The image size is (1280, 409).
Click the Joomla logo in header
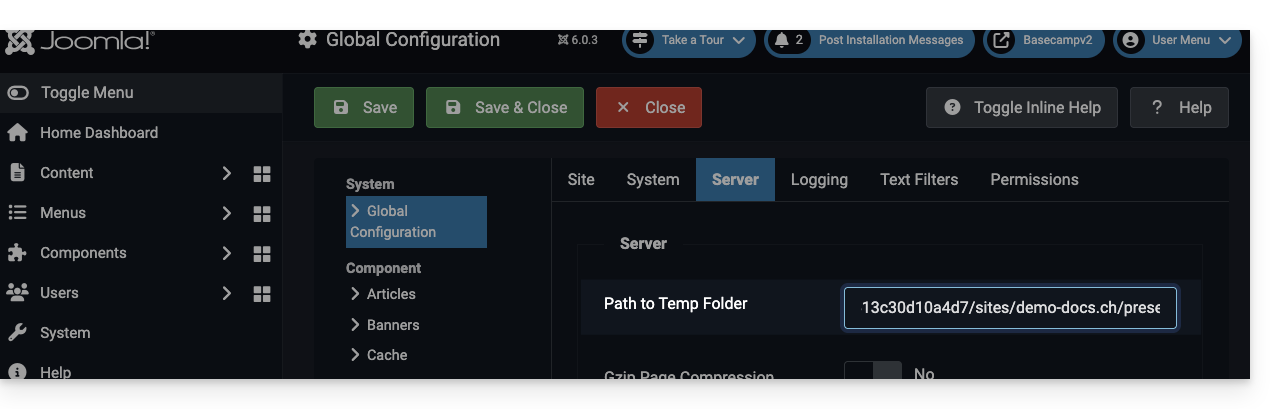click(80, 42)
